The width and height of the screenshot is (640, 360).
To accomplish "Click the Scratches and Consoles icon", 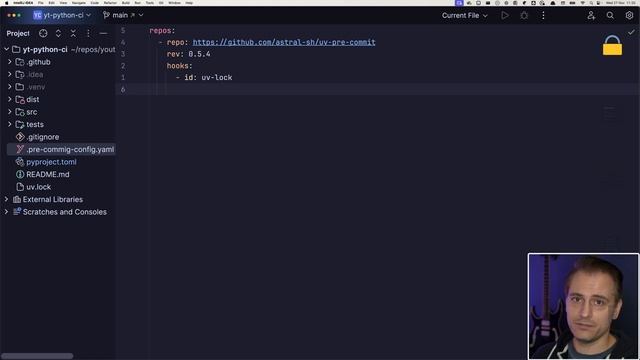I will [x=17, y=212].
